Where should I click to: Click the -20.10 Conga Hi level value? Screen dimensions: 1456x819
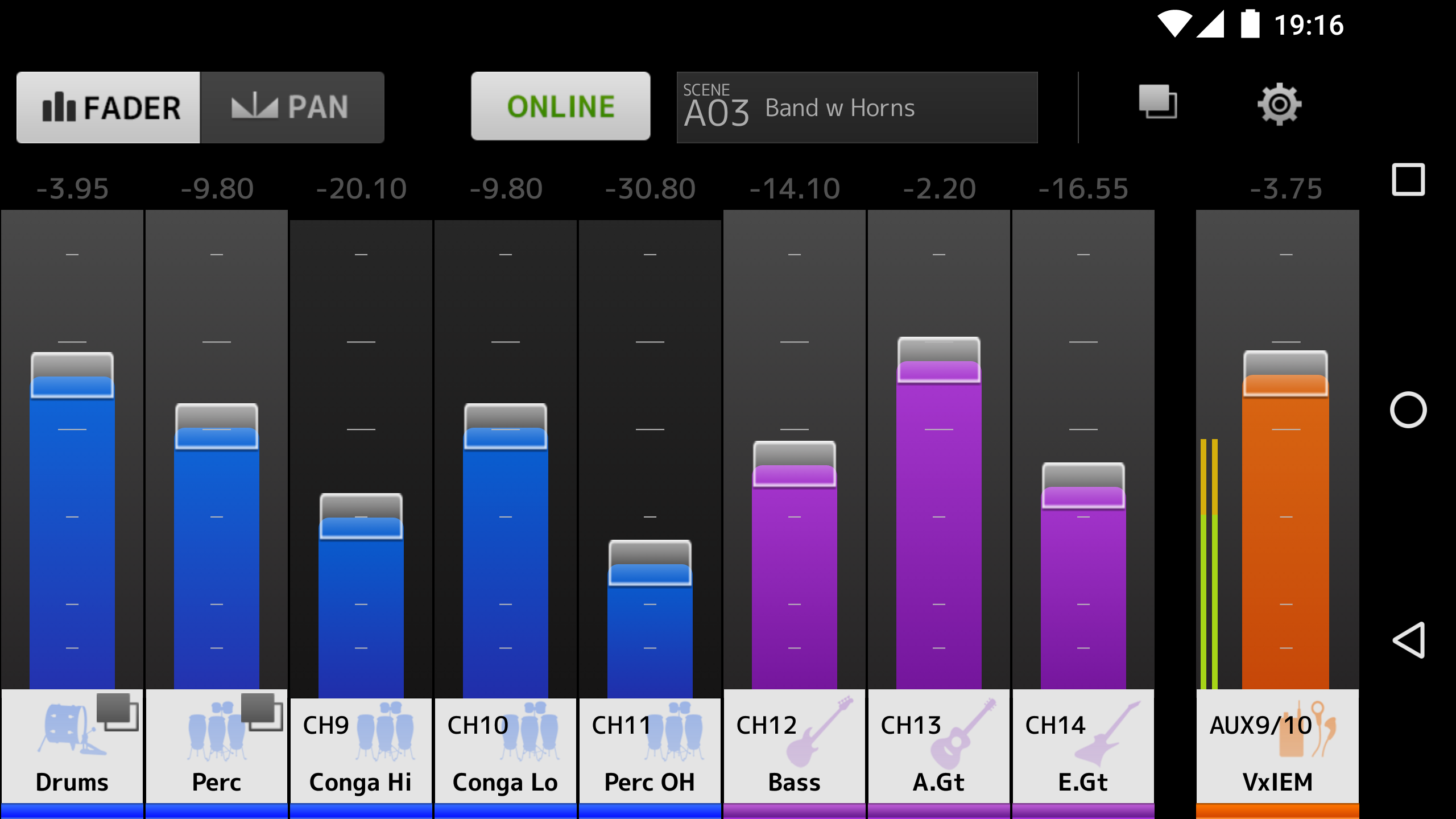pyautogui.click(x=361, y=189)
